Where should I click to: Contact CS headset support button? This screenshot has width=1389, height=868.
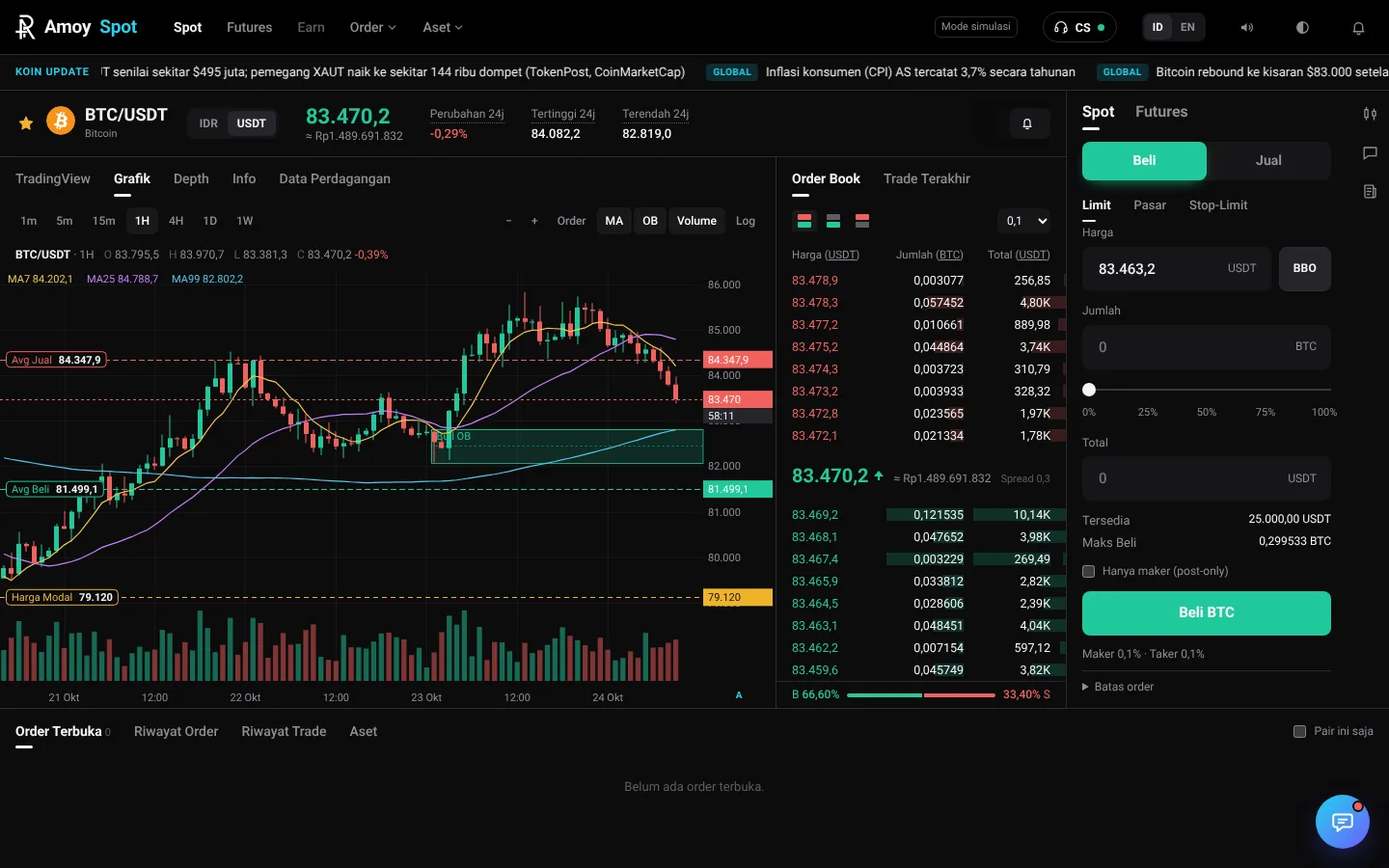click(x=1079, y=27)
